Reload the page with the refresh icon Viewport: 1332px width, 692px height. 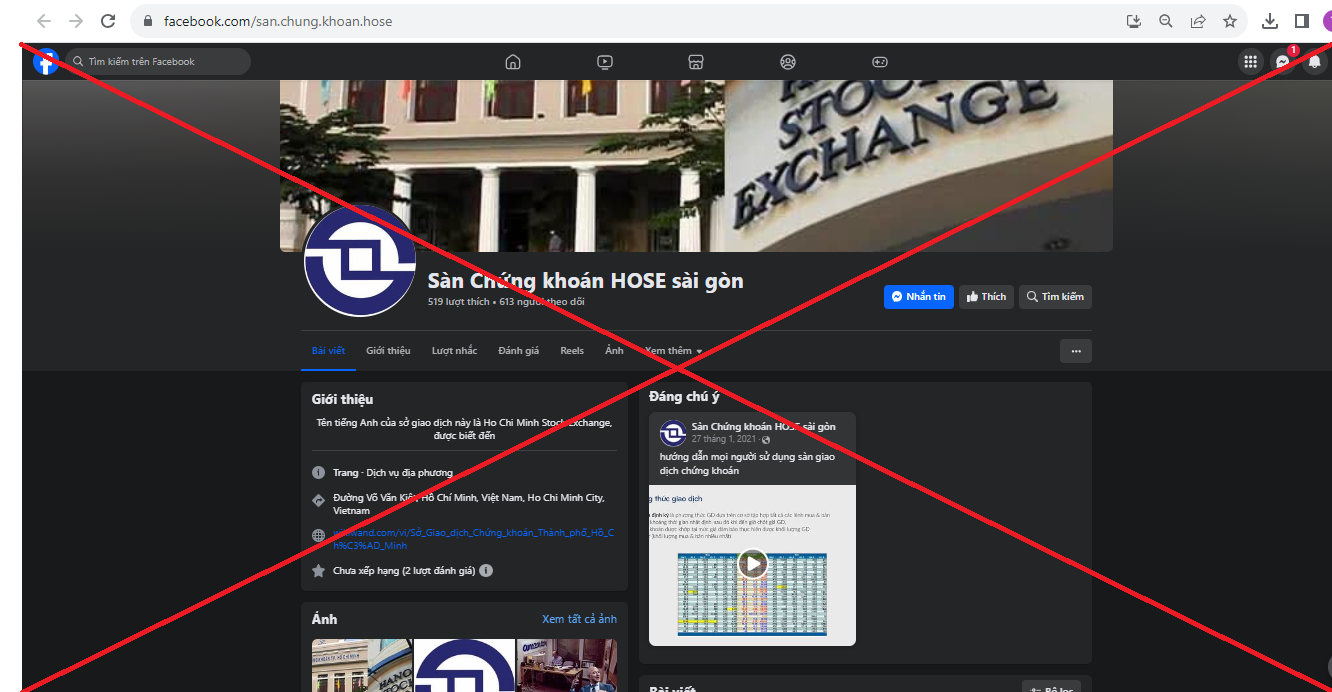point(107,20)
